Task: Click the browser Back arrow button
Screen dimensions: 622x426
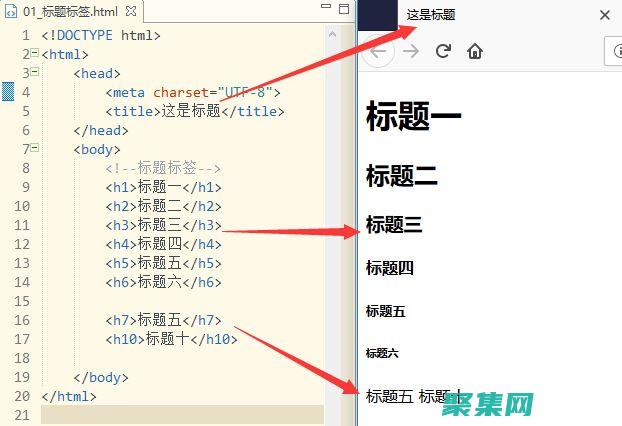Action: pyautogui.click(x=378, y=52)
